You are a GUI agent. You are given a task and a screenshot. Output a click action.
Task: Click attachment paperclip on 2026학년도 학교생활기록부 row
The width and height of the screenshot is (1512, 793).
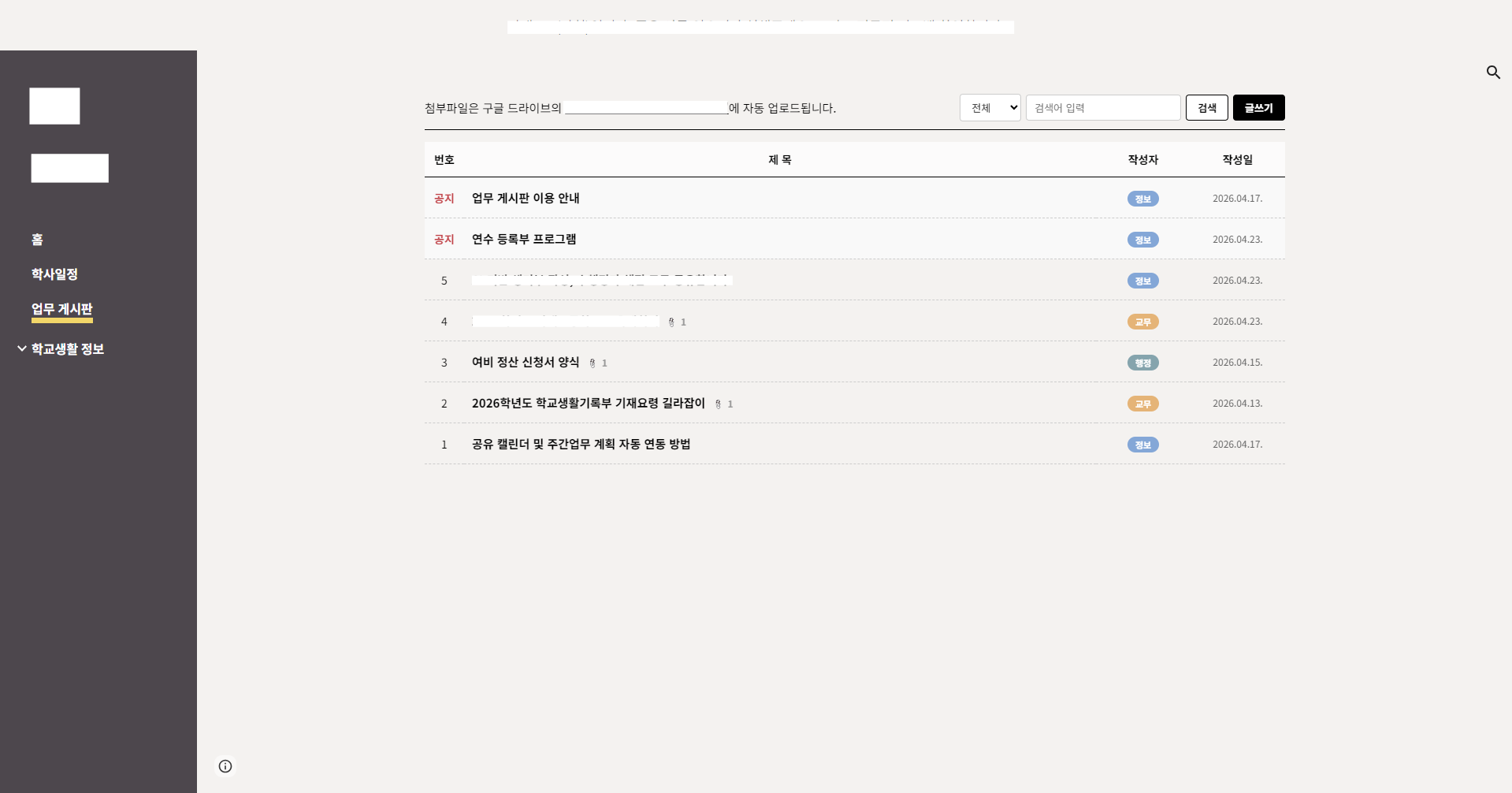coord(718,404)
